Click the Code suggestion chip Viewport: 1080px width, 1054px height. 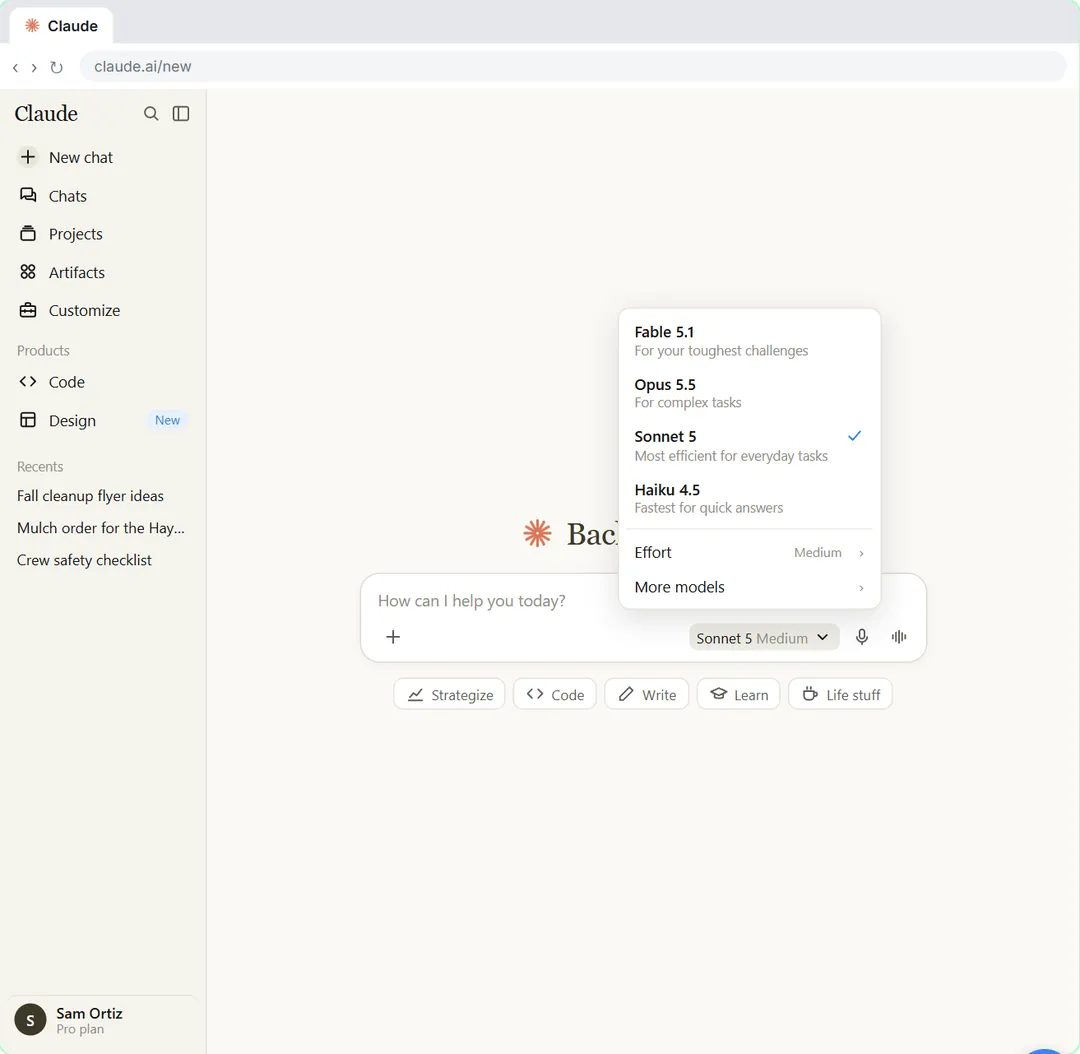coord(554,694)
